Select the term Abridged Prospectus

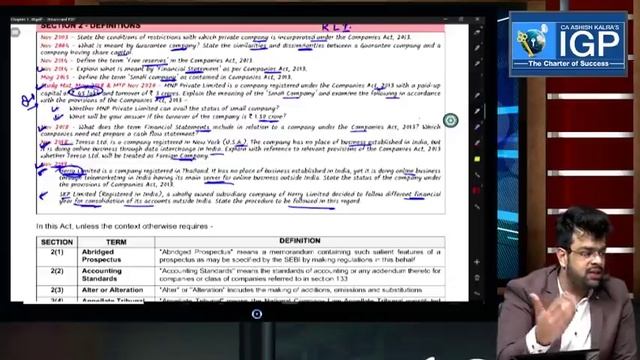pos(101,256)
